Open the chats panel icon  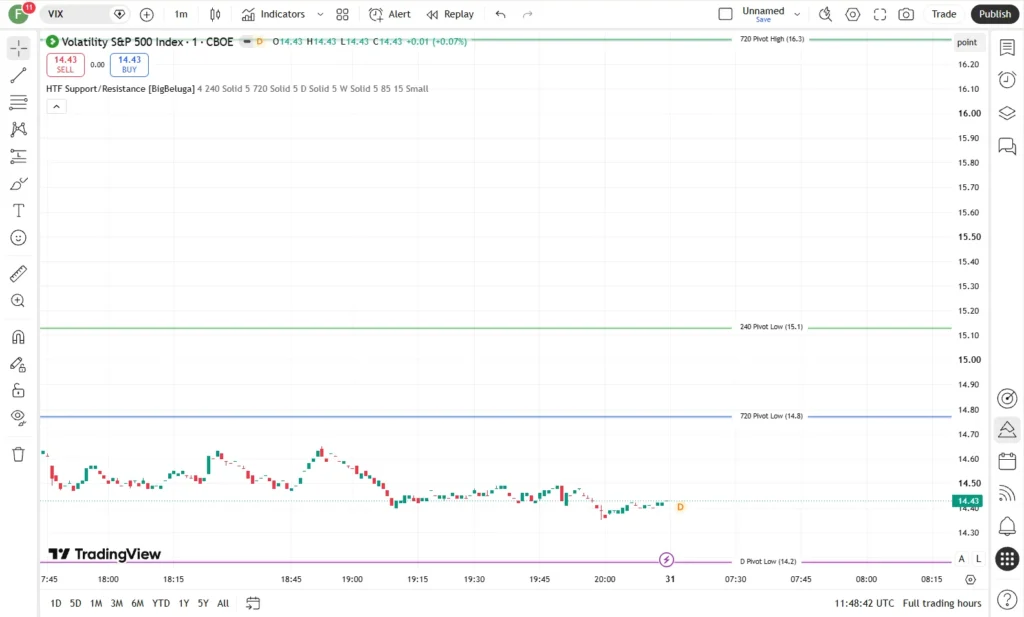(x=1007, y=146)
